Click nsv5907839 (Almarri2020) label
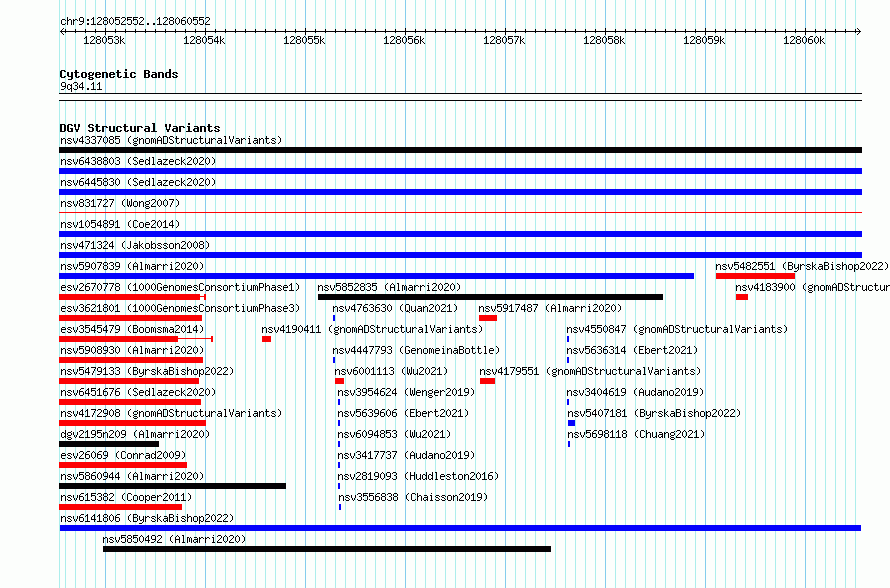The width and height of the screenshot is (890, 588). point(132,266)
